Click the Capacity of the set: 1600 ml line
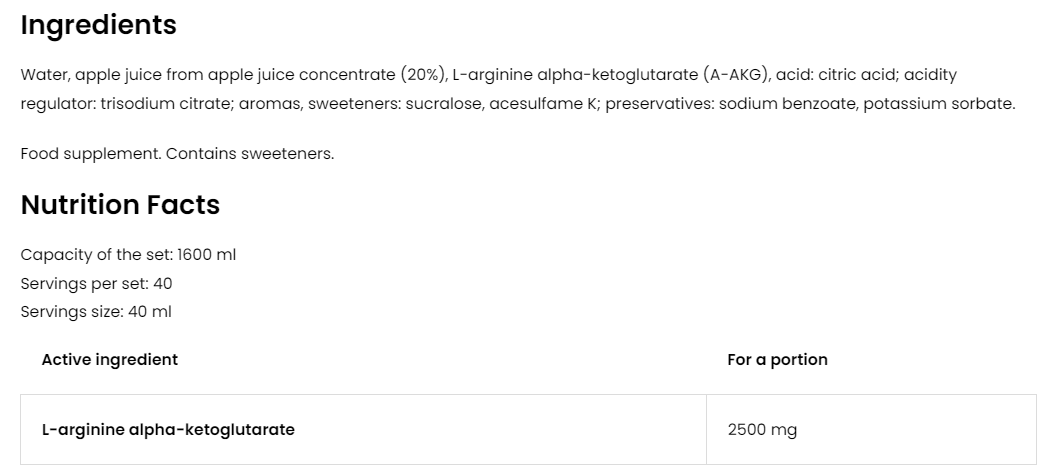The image size is (1044, 472). coord(128,255)
